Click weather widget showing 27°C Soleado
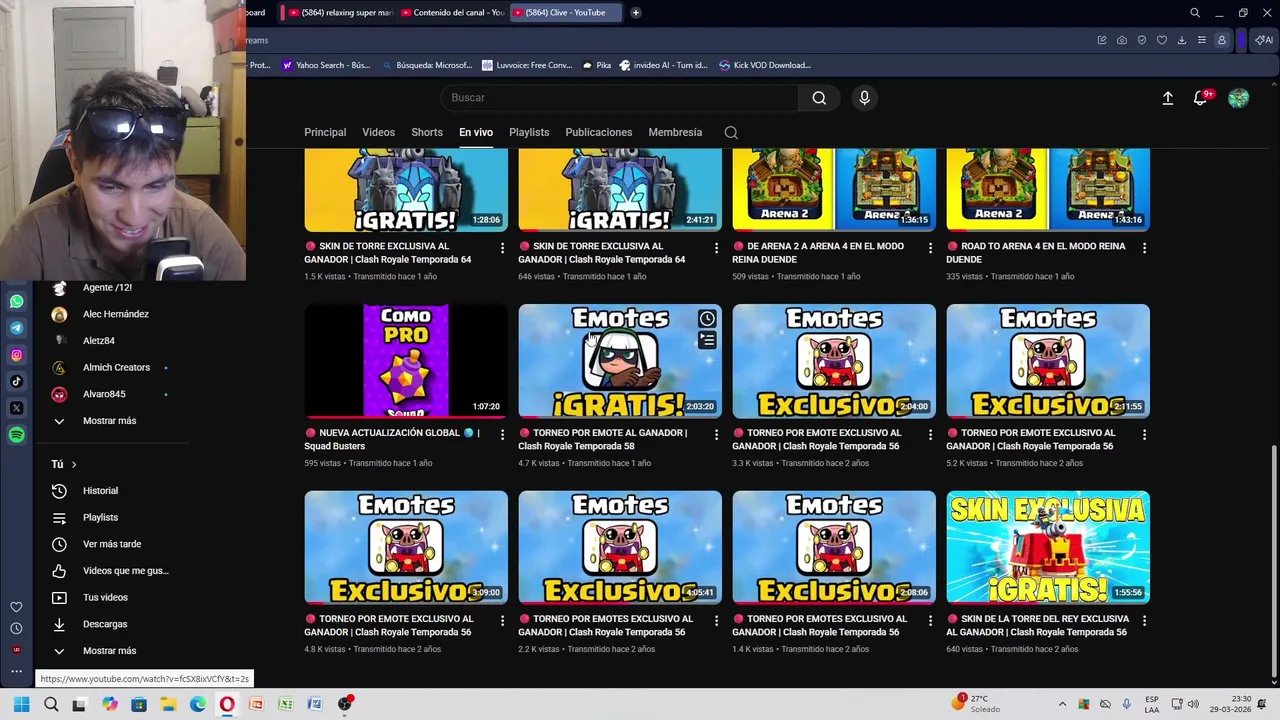The image size is (1280, 720). (x=978, y=704)
